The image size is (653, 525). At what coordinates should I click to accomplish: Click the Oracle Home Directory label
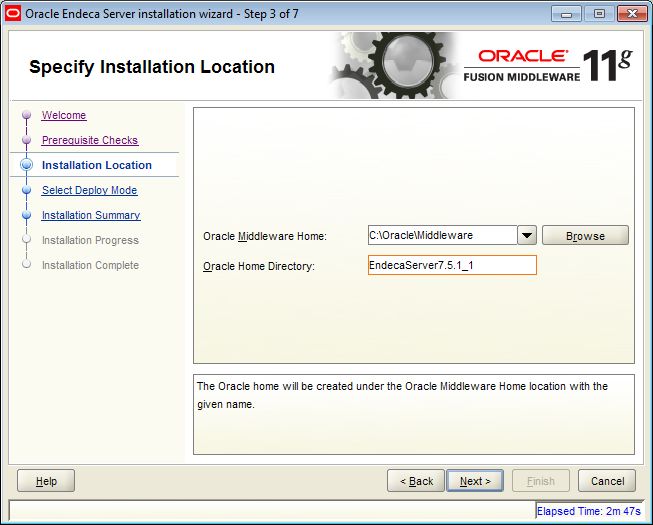[x=259, y=266]
